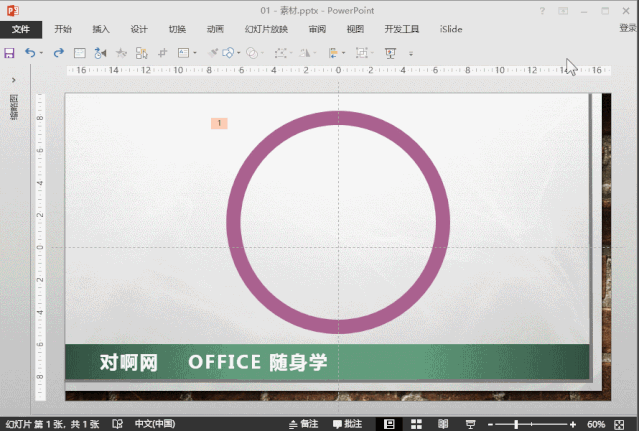Open the undo history dropdown arrow

click(x=41, y=53)
